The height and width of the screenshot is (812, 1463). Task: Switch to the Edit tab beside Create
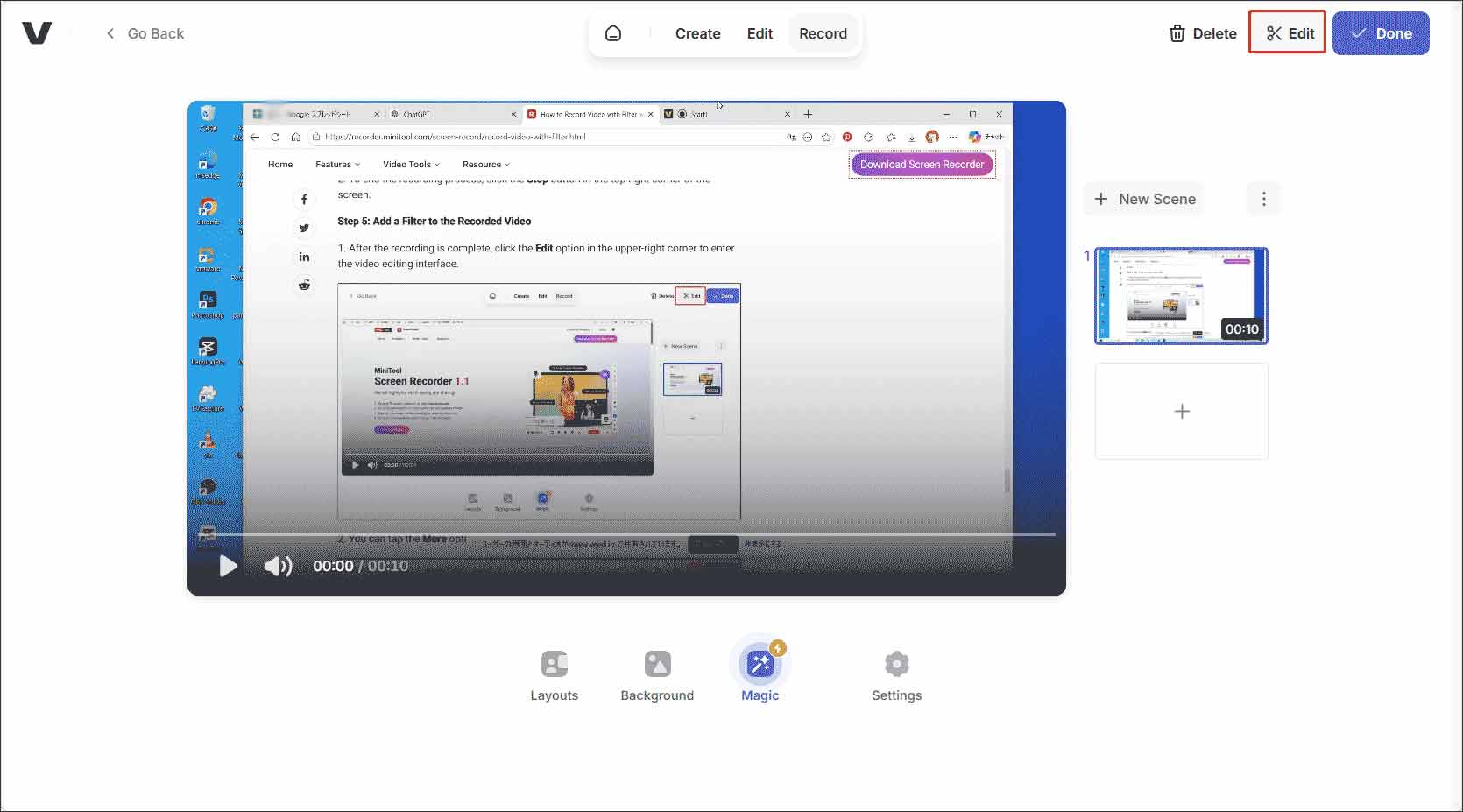click(760, 33)
